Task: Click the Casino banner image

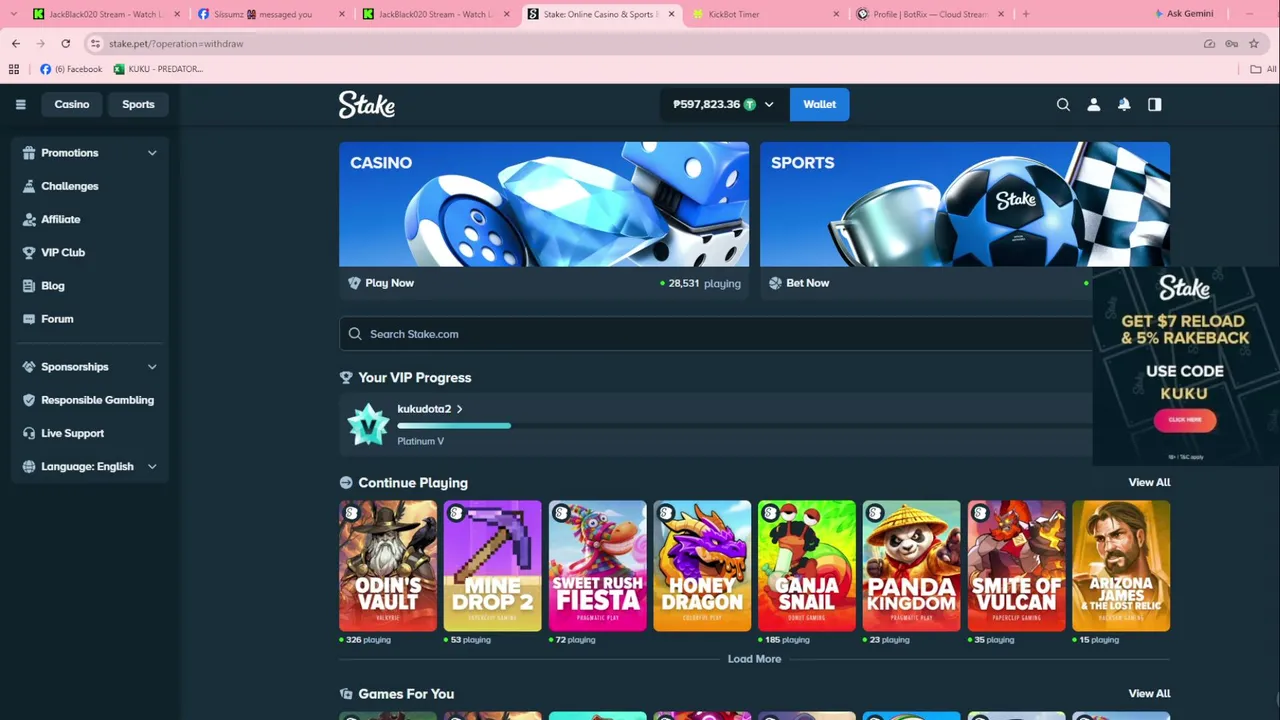Action: pyautogui.click(x=544, y=204)
